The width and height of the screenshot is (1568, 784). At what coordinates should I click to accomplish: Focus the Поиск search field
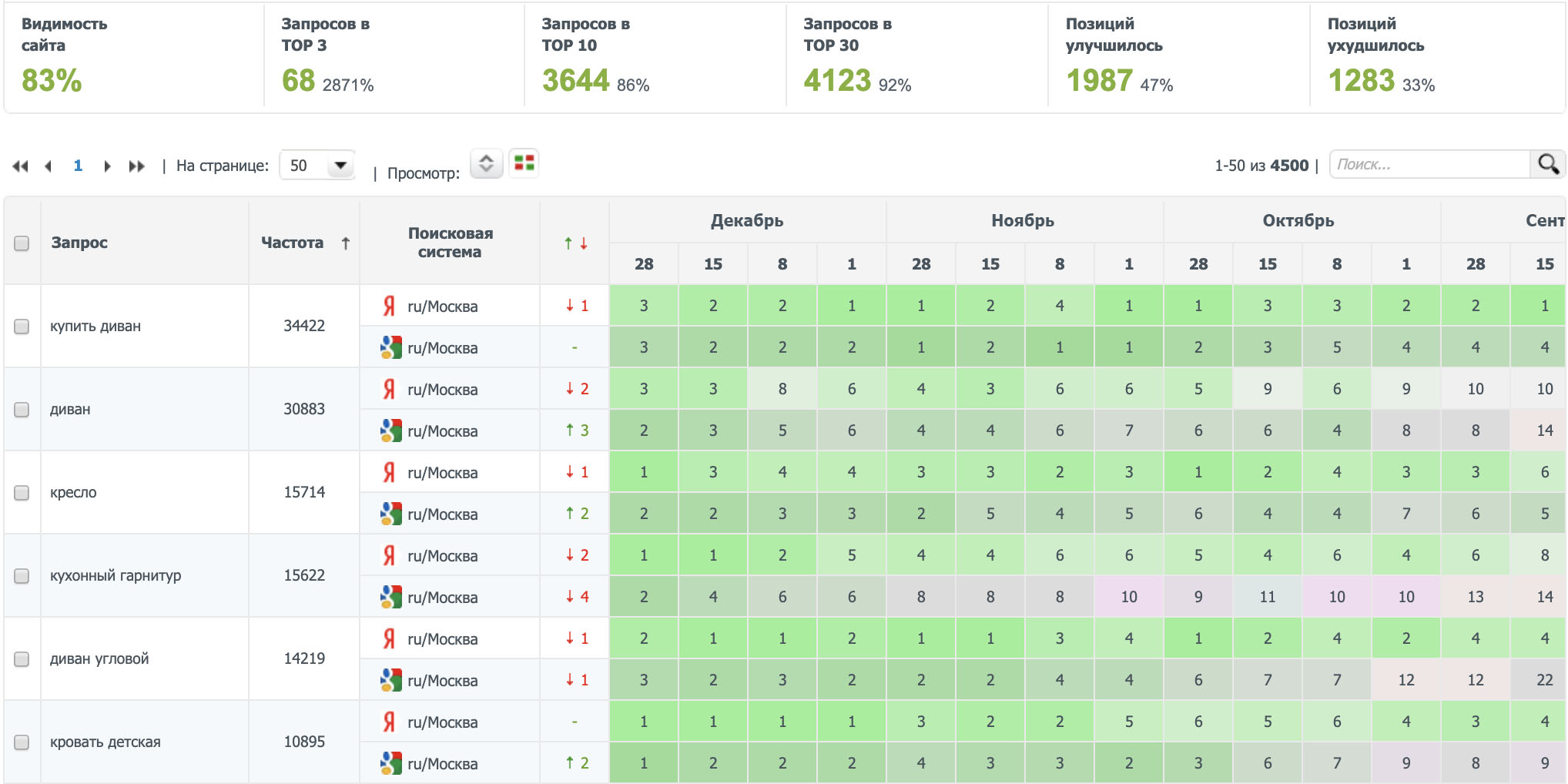click(x=1429, y=164)
